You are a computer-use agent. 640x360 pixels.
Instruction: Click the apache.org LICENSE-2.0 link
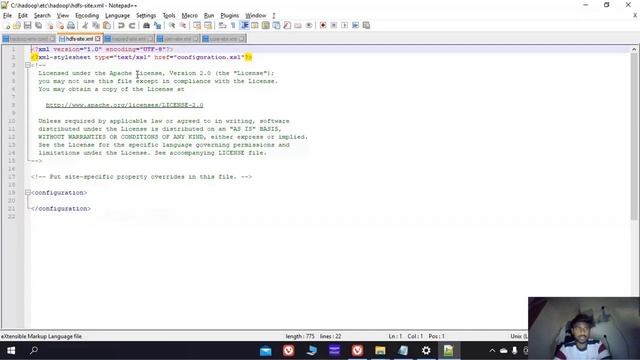coord(124,105)
